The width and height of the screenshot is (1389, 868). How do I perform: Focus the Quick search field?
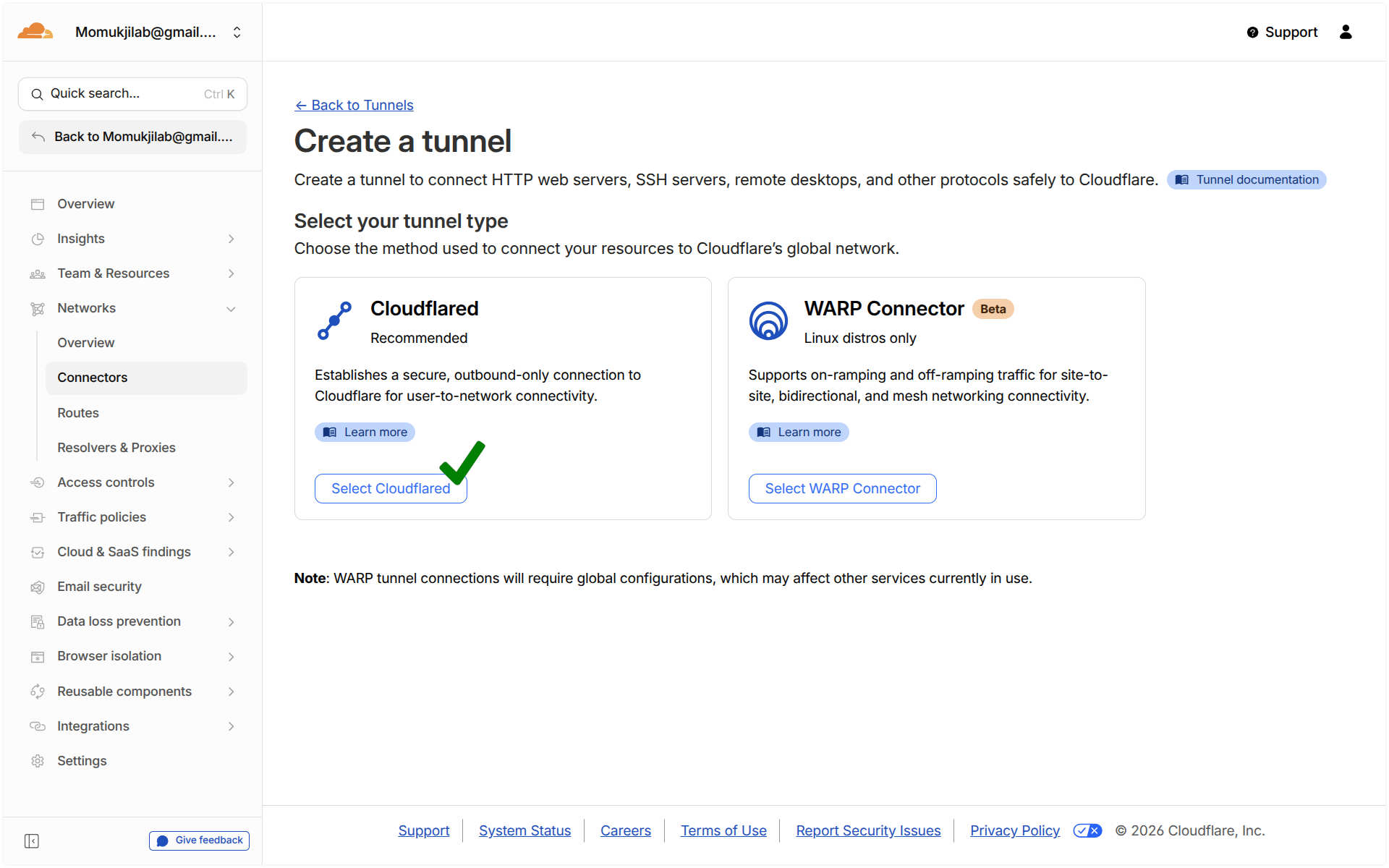pyautogui.click(x=132, y=94)
